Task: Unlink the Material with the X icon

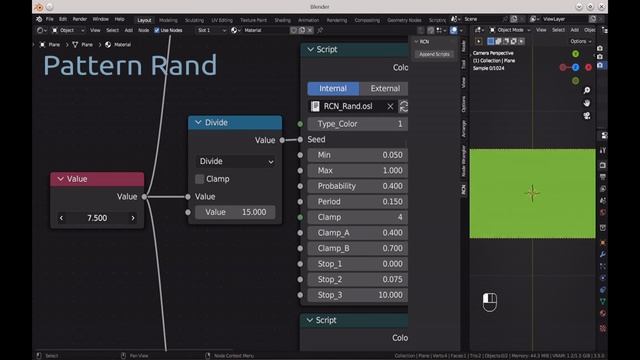Action: 310,30
